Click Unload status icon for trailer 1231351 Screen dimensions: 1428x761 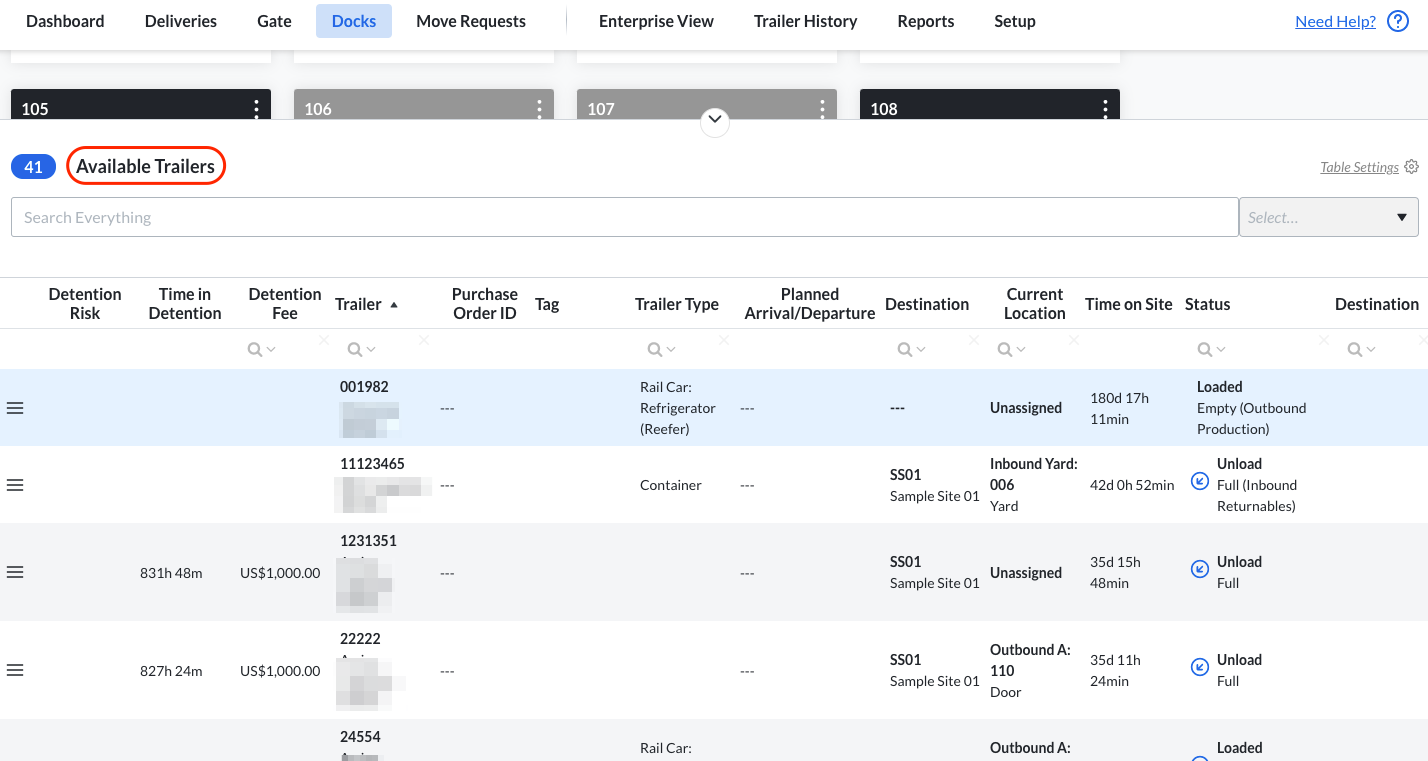point(1200,569)
